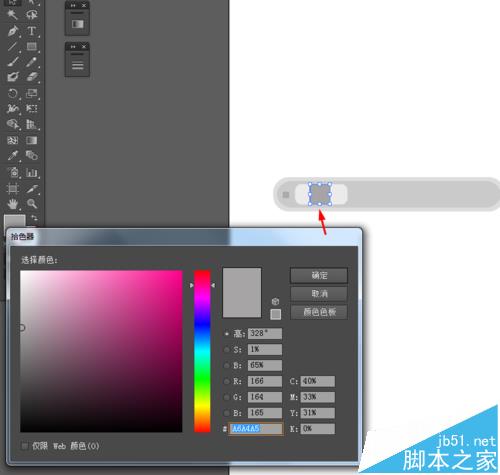The width and height of the screenshot is (500, 475).
Task: Enable the Web colors only checkbox
Action: (25, 446)
